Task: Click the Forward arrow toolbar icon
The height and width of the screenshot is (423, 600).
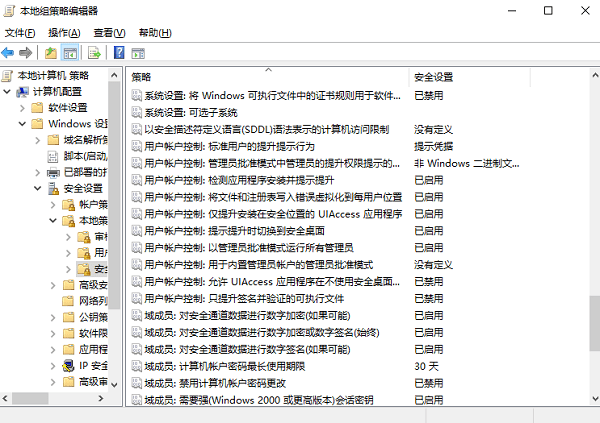Action: point(26,53)
